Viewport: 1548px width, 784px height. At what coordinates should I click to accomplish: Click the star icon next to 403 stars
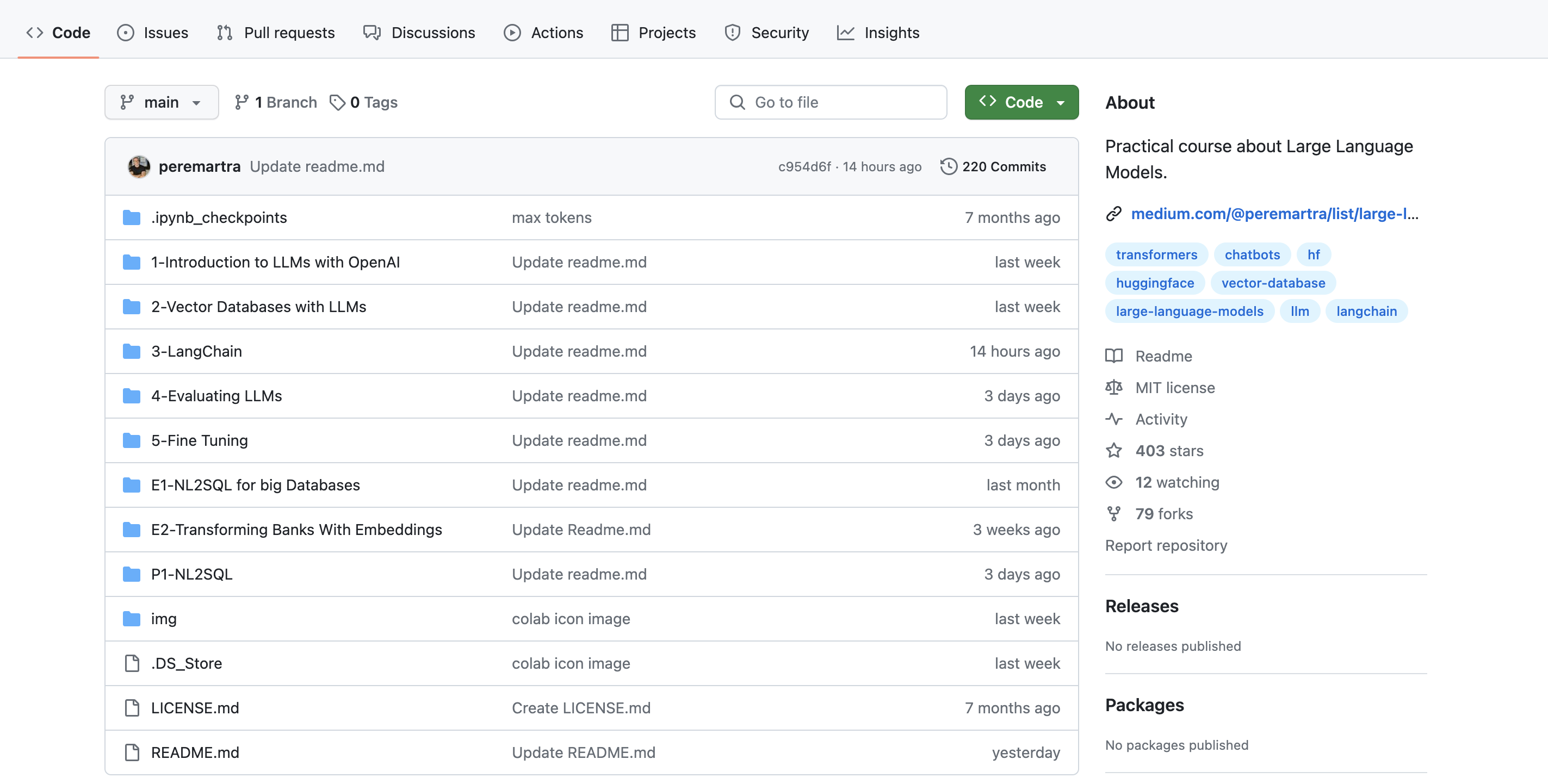(1113, 451)
